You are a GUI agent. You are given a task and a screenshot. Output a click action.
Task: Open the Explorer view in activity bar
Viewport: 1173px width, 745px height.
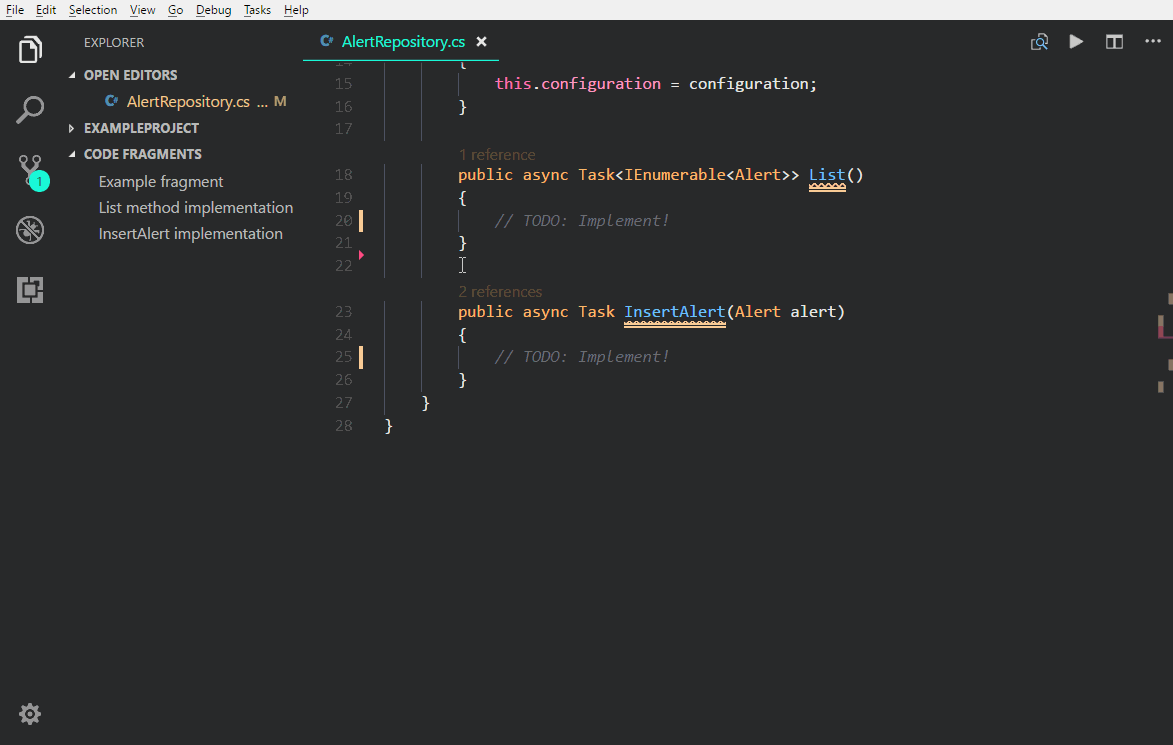[x=30, y=49]
